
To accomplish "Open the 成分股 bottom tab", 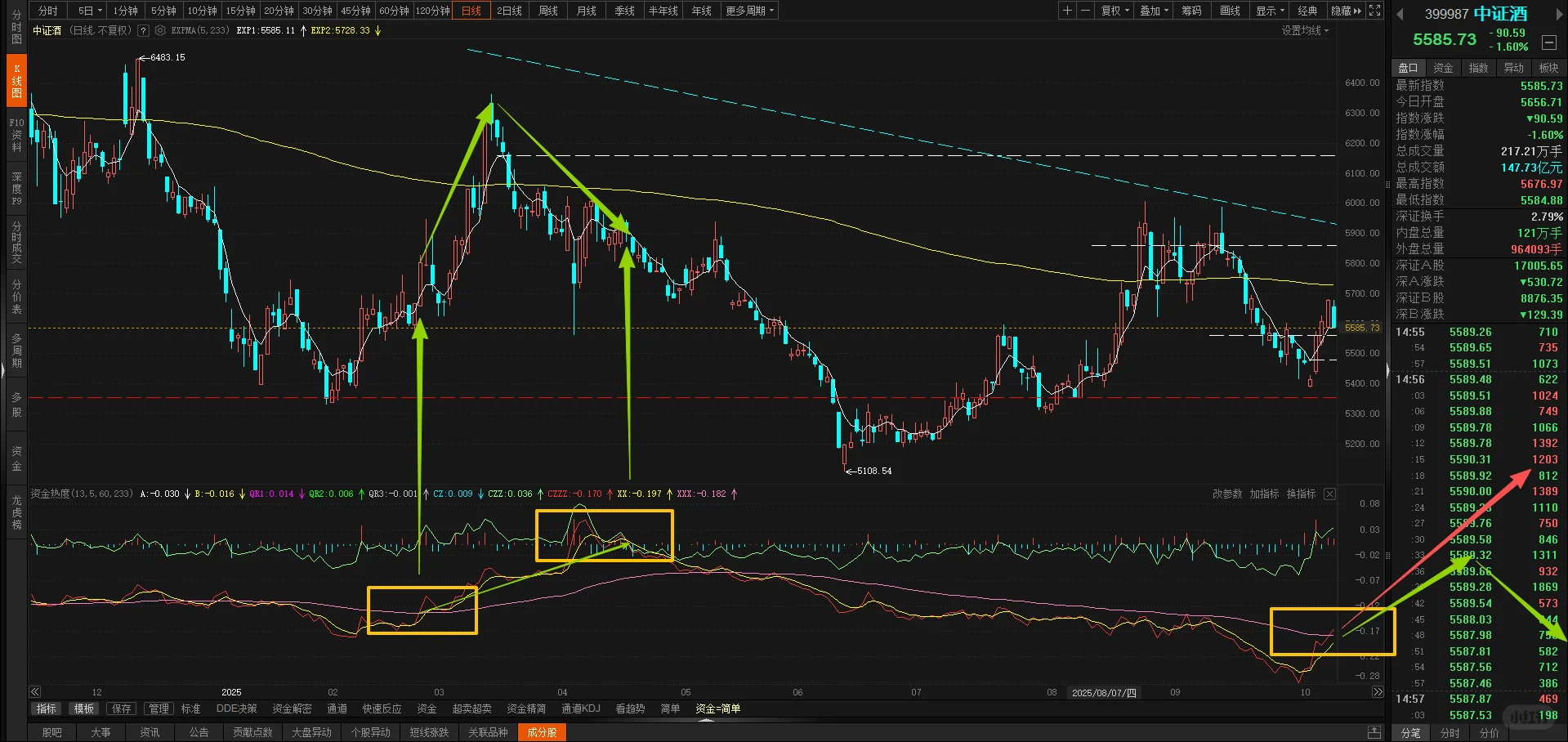I will (542, 732).
